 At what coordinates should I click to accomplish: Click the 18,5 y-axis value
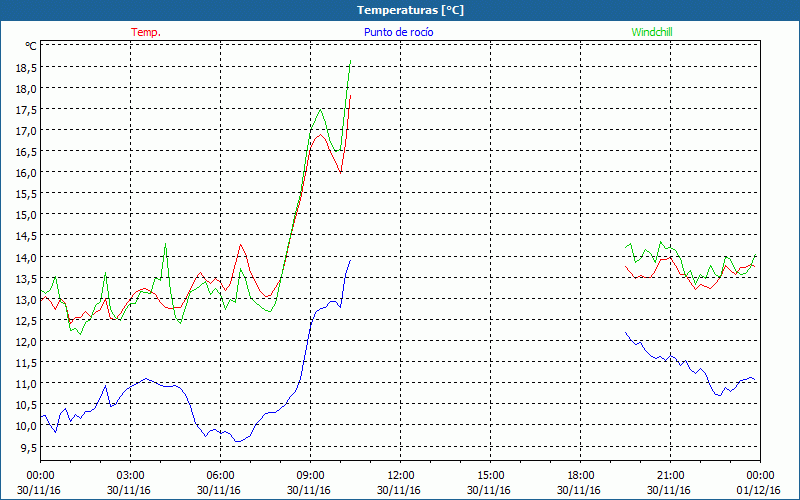coord(26,67)
